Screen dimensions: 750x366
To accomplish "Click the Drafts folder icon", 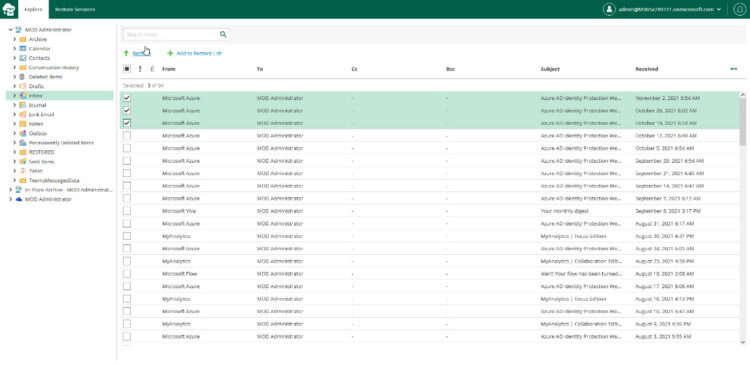I will click(22, 87).
